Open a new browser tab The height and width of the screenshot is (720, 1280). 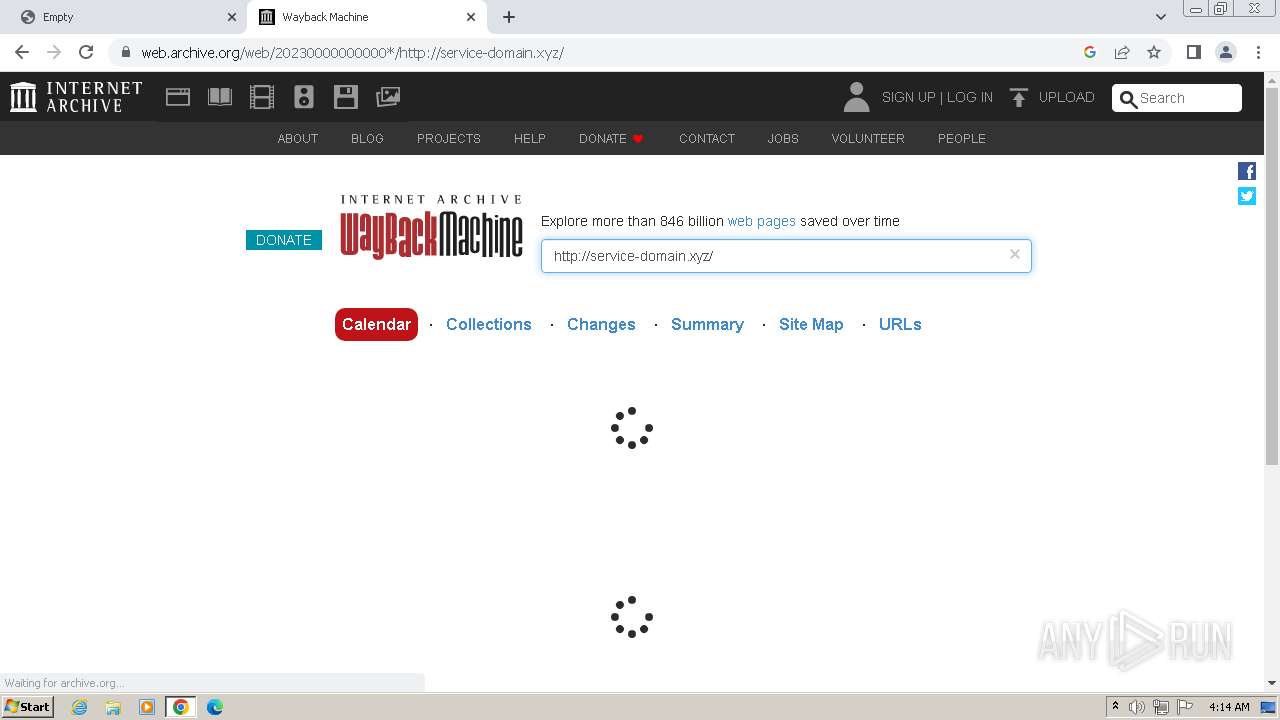(509, 17)
